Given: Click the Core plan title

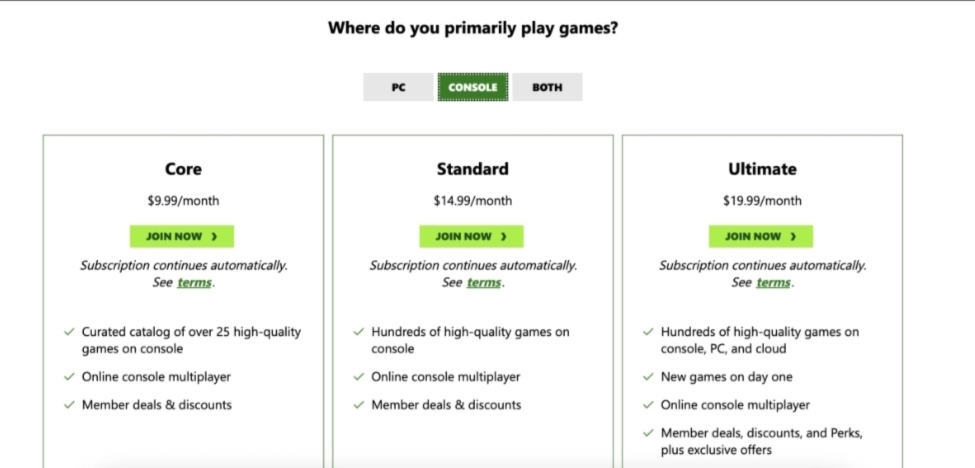Looking at the screenshot, I should (183, 169).
